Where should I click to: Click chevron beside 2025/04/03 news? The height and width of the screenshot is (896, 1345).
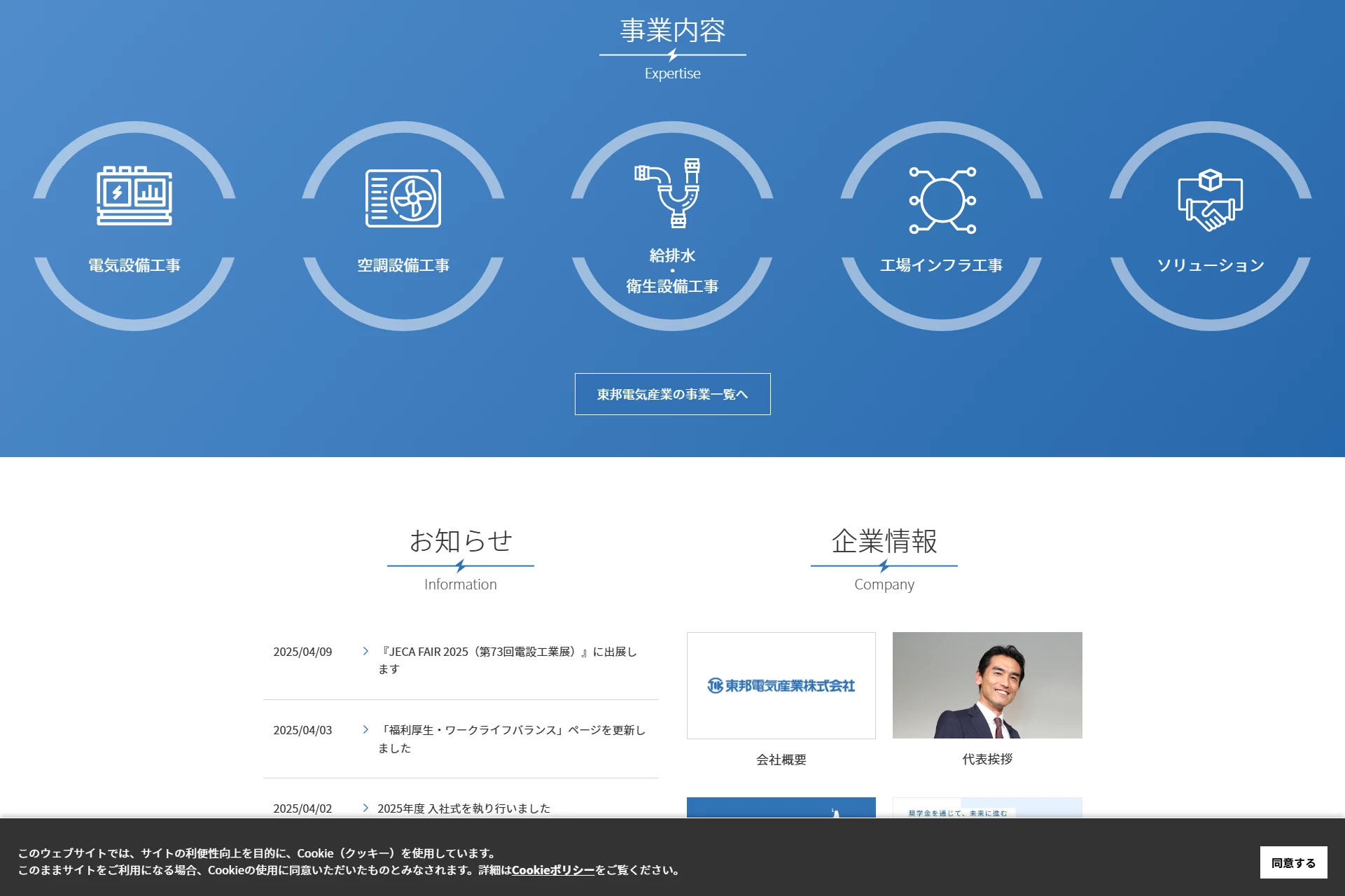coord(365,729)
